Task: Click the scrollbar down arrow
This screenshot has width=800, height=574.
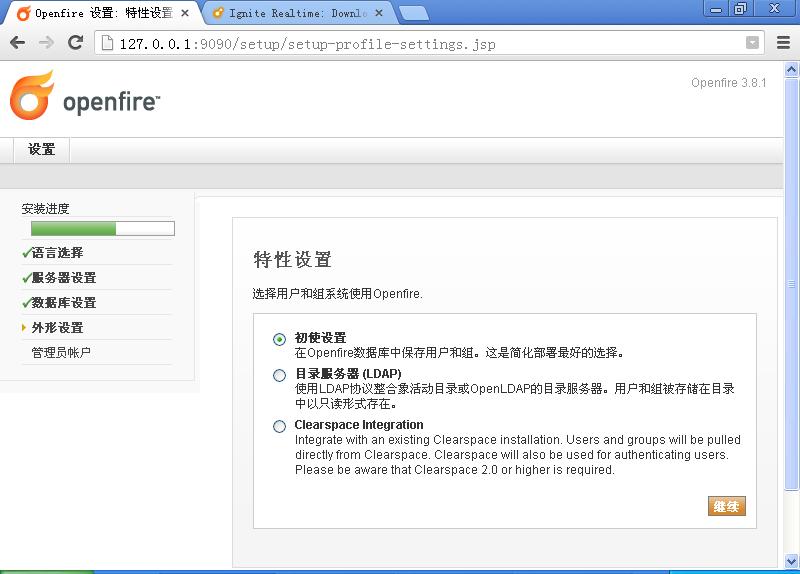Action: pos(791,561)
